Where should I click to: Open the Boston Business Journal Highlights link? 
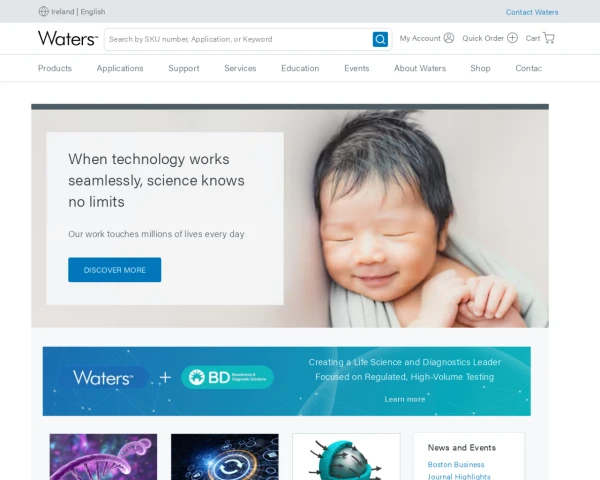coord(459,470)
